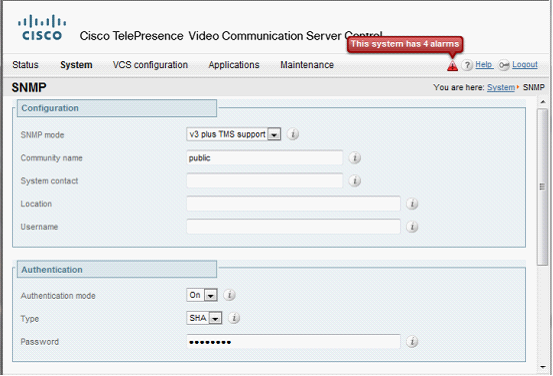Click the Username input field

(x=293, y=227)
